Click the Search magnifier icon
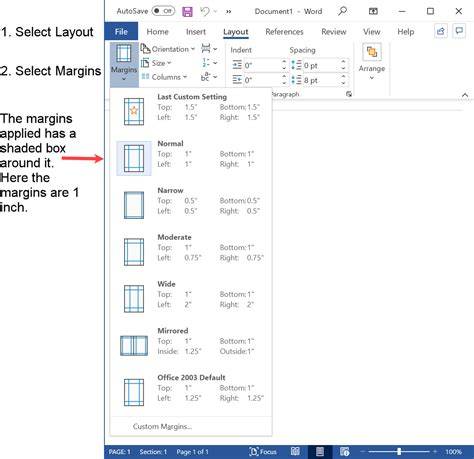 point(342,11)
